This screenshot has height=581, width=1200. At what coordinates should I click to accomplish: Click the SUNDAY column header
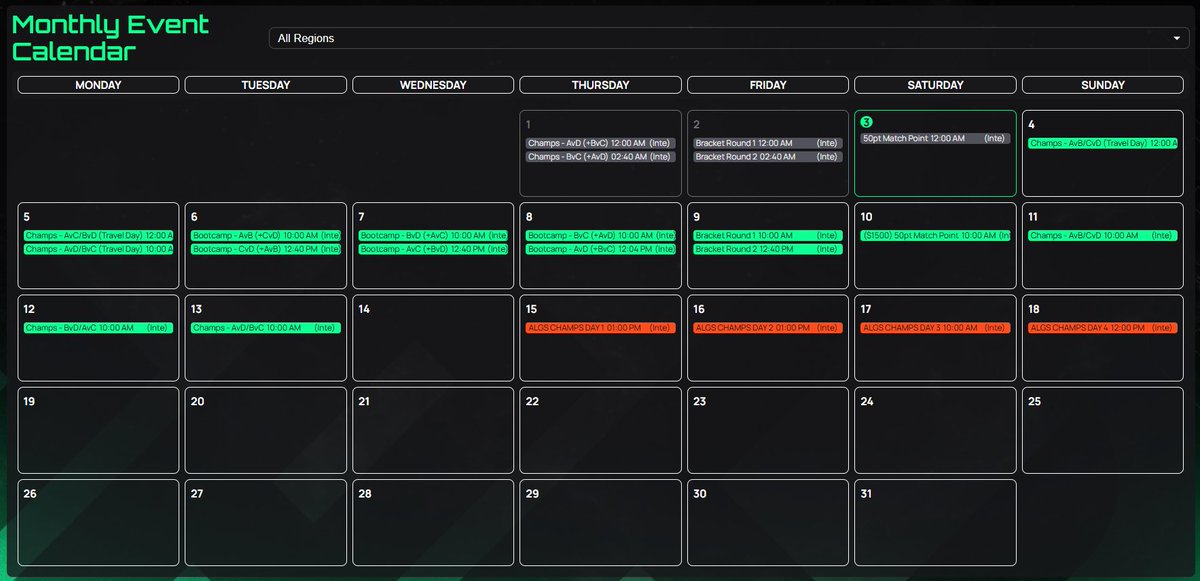point(1103,85)
